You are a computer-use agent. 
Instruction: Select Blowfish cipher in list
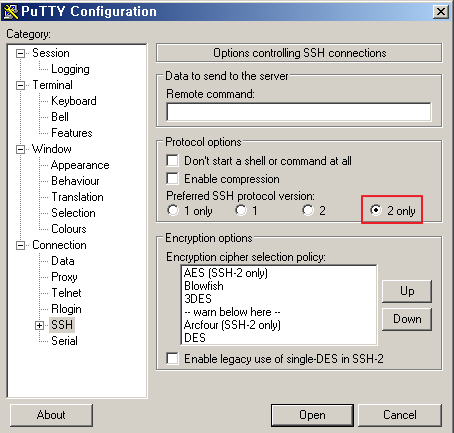[279, 286]
